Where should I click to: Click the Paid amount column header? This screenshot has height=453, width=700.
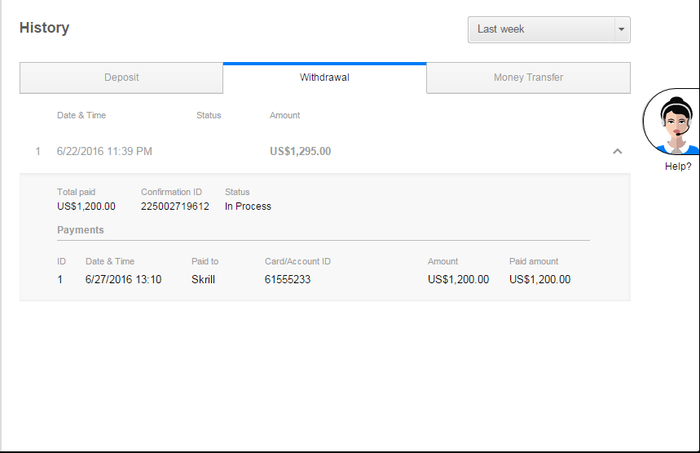pos(534,261)
